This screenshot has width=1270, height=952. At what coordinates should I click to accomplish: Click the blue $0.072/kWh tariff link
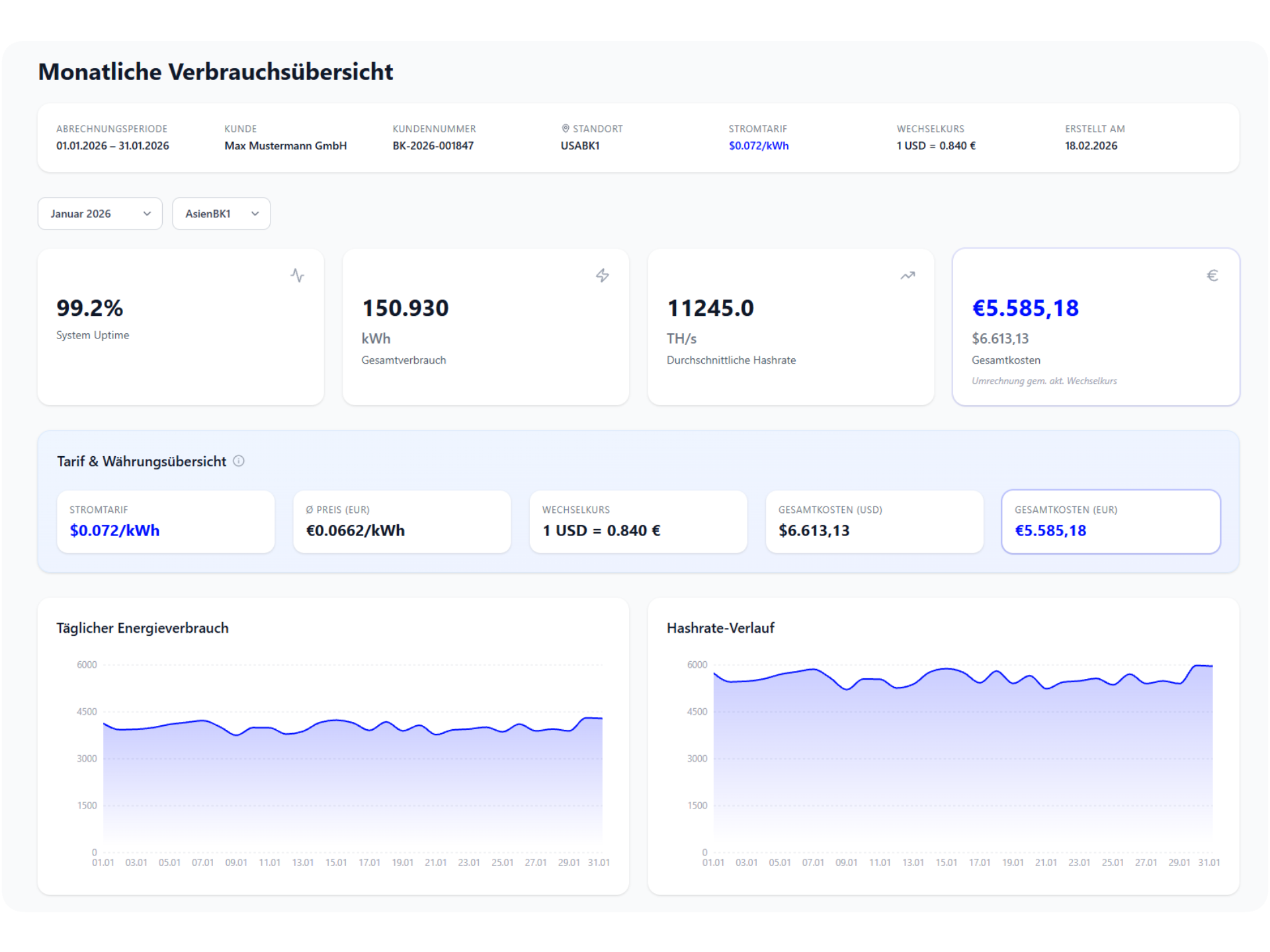click(758, 145)
